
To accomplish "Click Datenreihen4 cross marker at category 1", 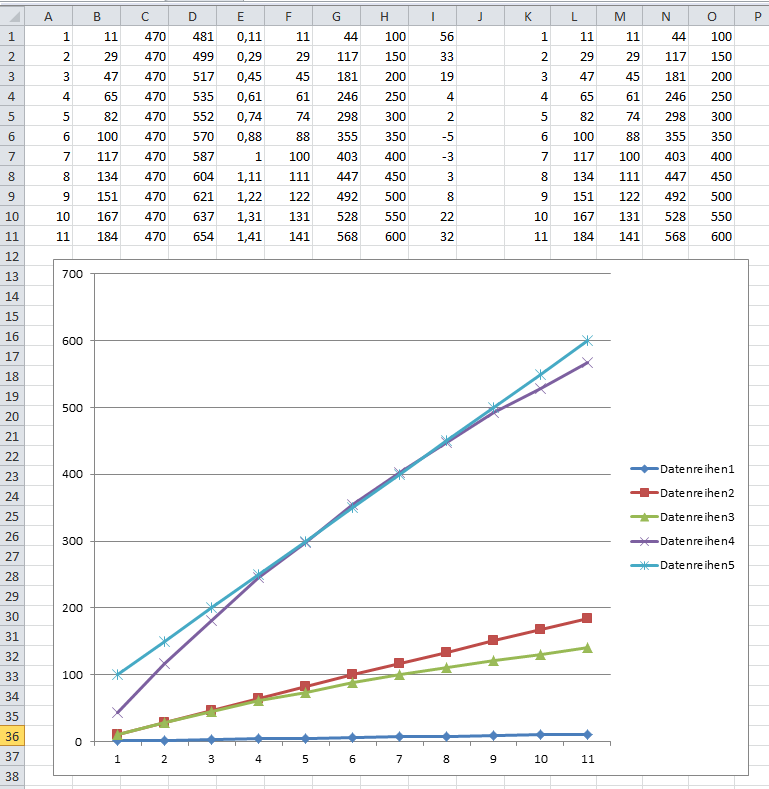I will pyautogui.click(x=117, y=712).
